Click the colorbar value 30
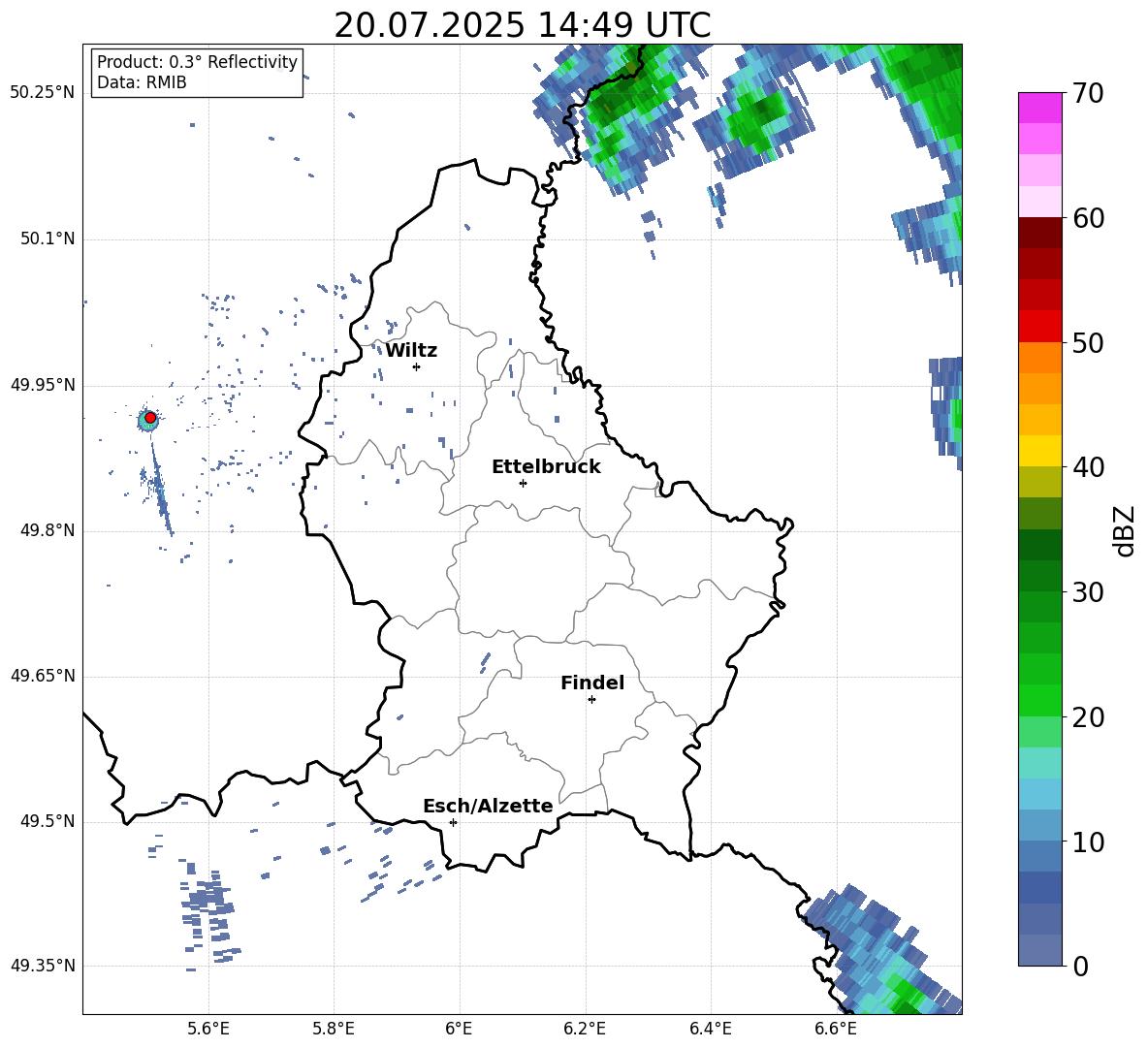Screen dimensions: 1148x1048 [1088, 592]
